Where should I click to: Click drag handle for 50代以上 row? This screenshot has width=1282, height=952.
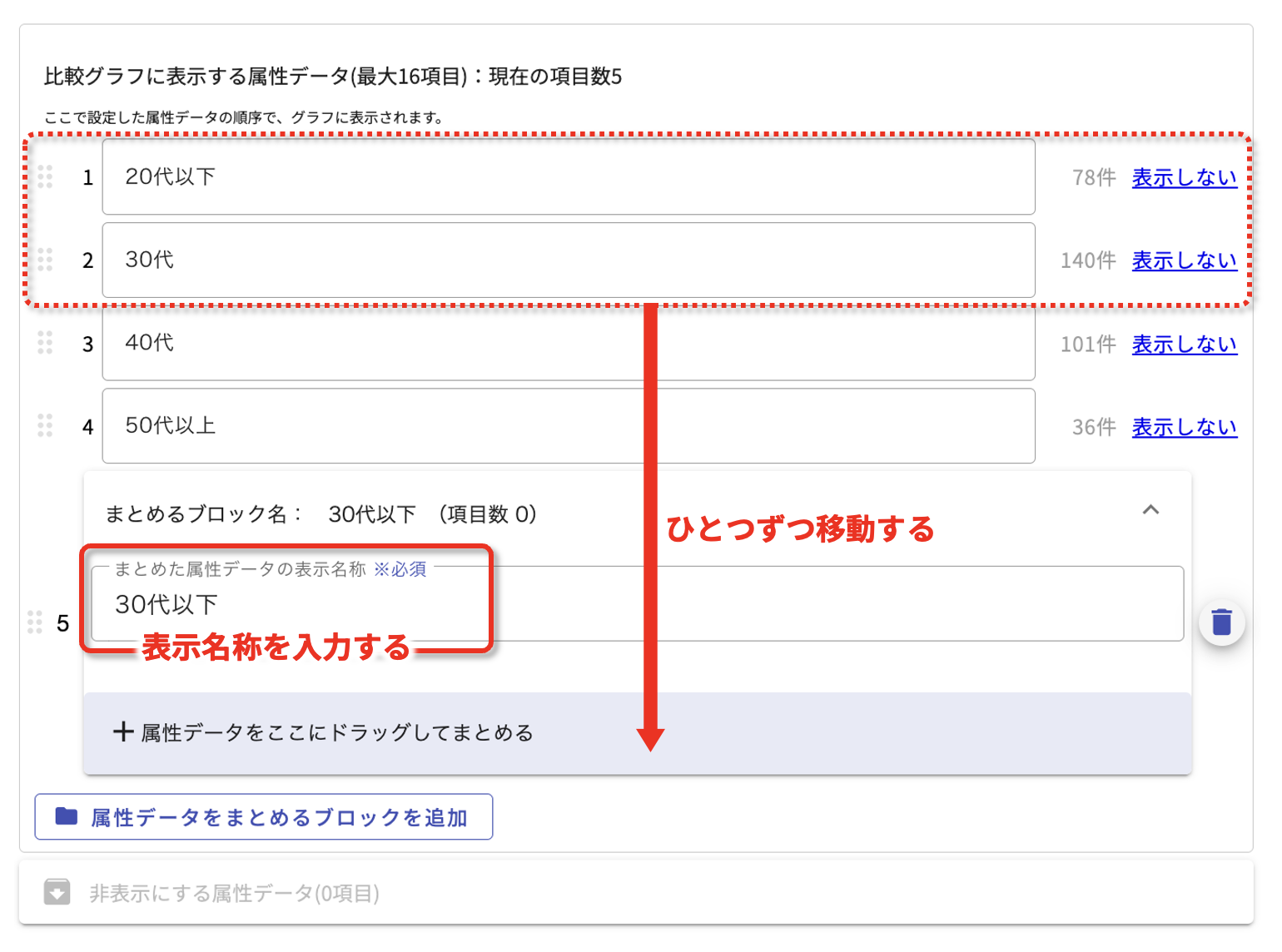[x=45, y=426]
